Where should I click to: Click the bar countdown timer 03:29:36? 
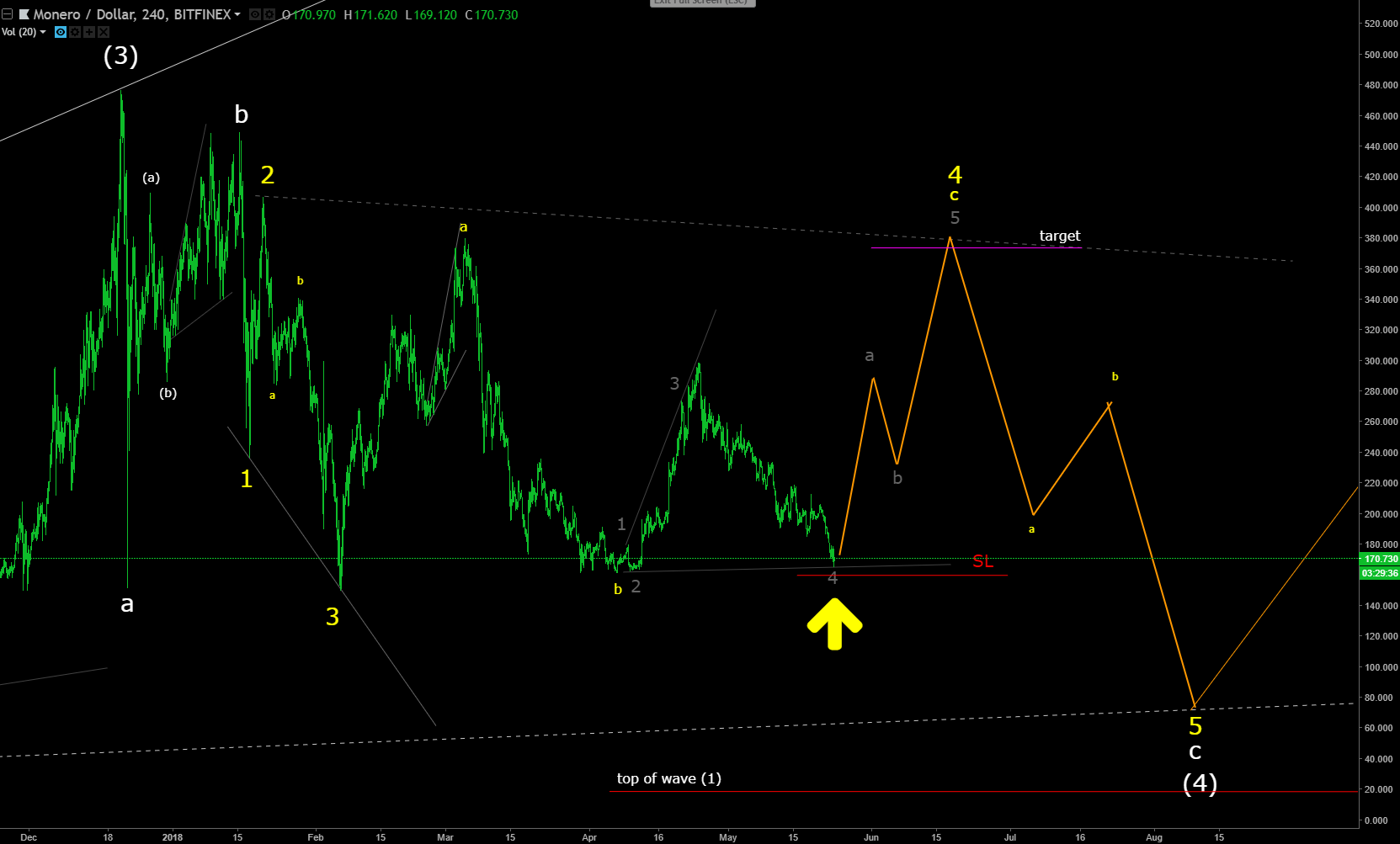(1380, 573)
